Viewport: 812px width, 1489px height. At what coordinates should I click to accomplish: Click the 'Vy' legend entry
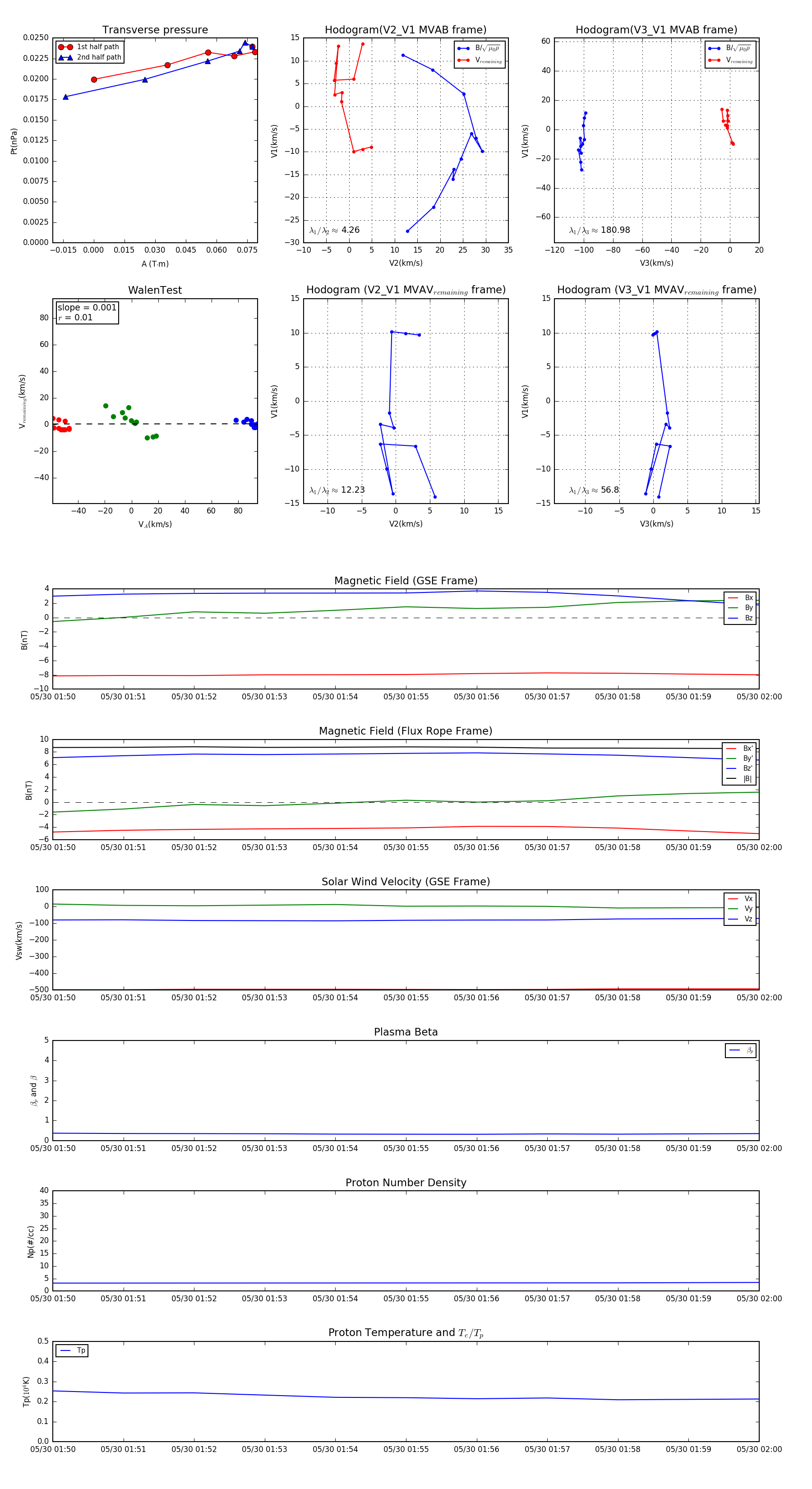[740, 909]
